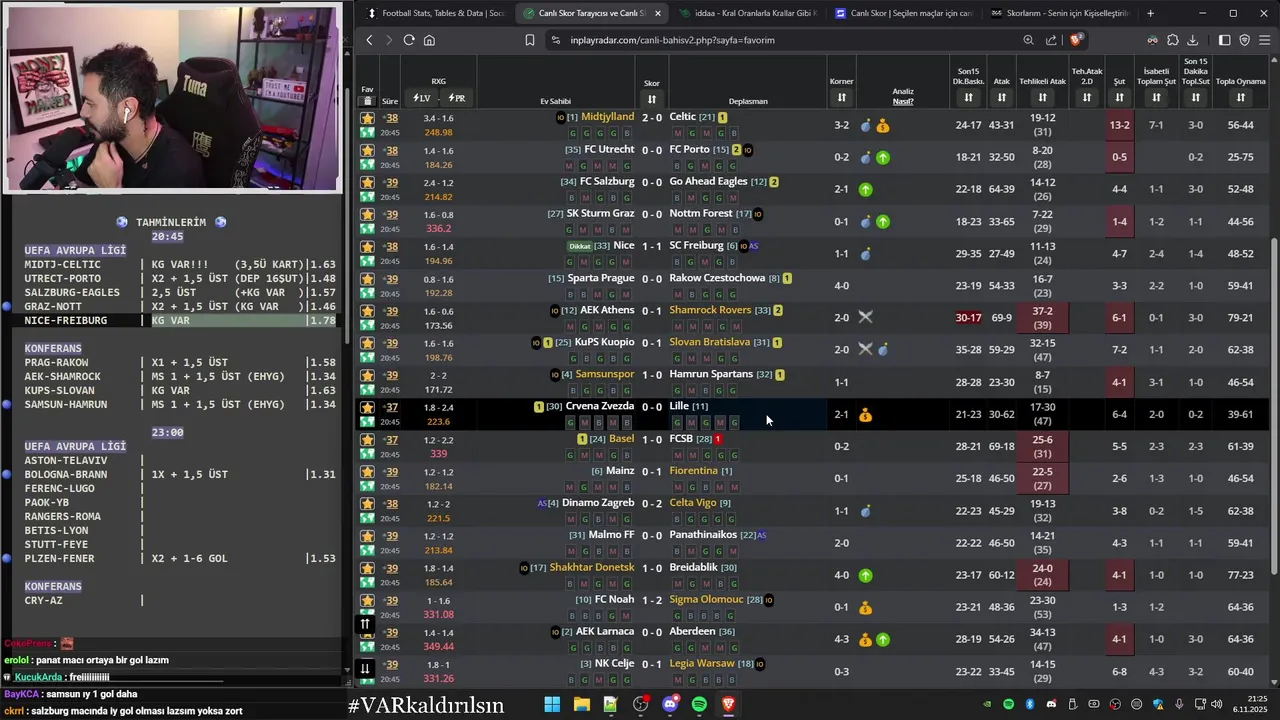Sort by Teh.Atak 2.D column
Screen dimensions: 1280x720
pos(1087,97)
